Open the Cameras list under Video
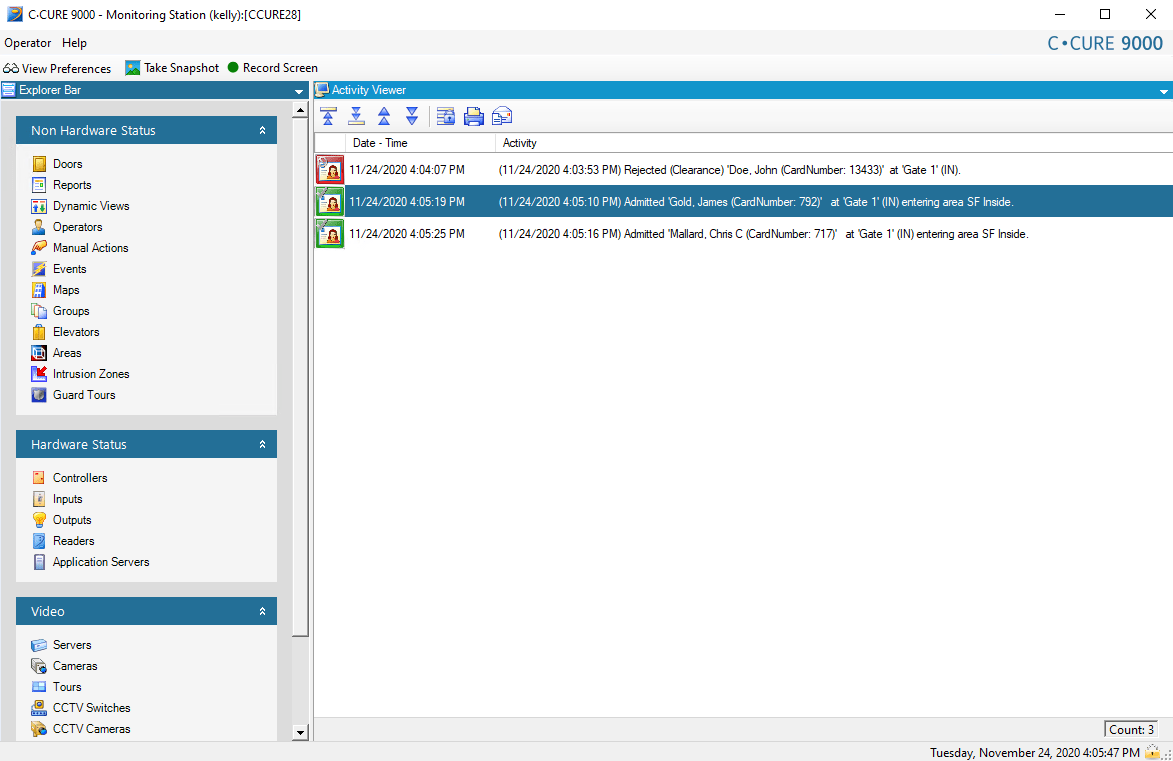1173x761 pixels. pyautogui.click(x=75, y=665)
